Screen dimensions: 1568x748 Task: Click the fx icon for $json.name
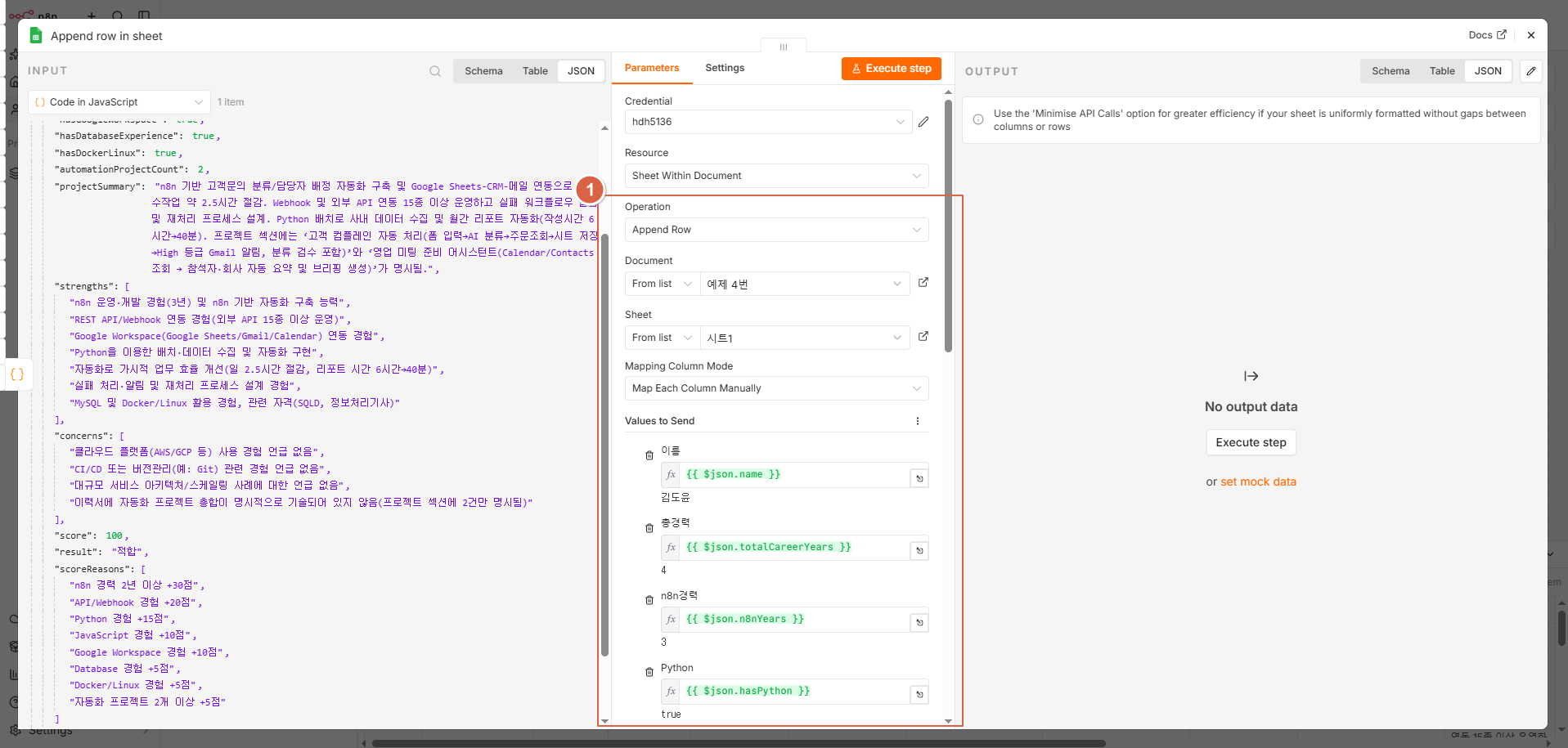click(671, 474)
